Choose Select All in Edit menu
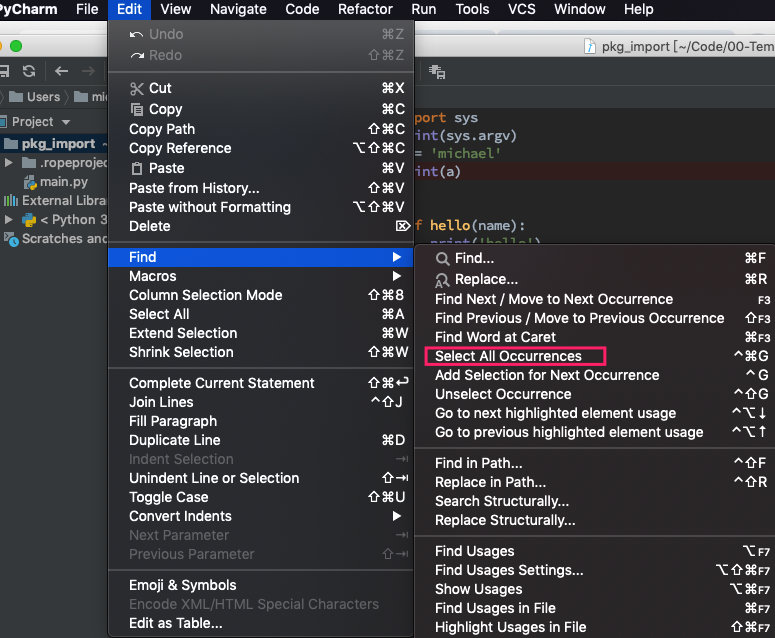Viewport: 775px width, 638px height. [261, 314]
